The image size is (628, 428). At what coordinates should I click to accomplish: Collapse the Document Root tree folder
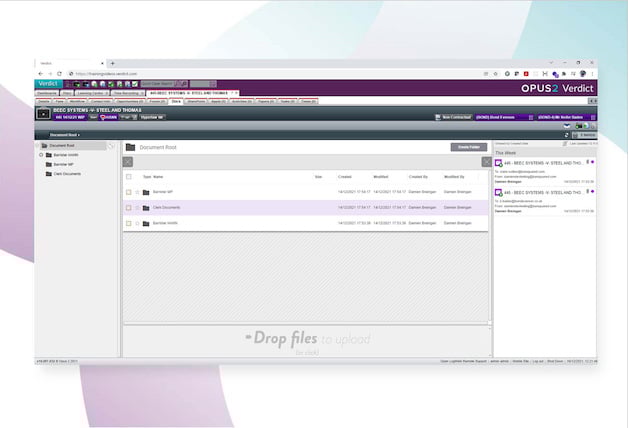pyautogui.click(x=41, y=146)
